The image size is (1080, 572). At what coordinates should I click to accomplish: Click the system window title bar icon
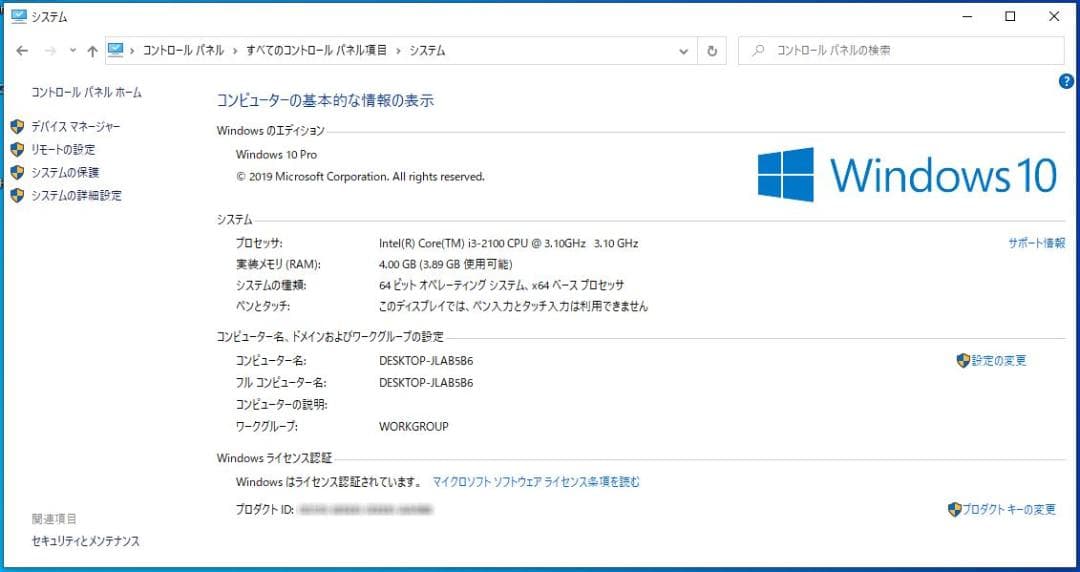point(19,17)
